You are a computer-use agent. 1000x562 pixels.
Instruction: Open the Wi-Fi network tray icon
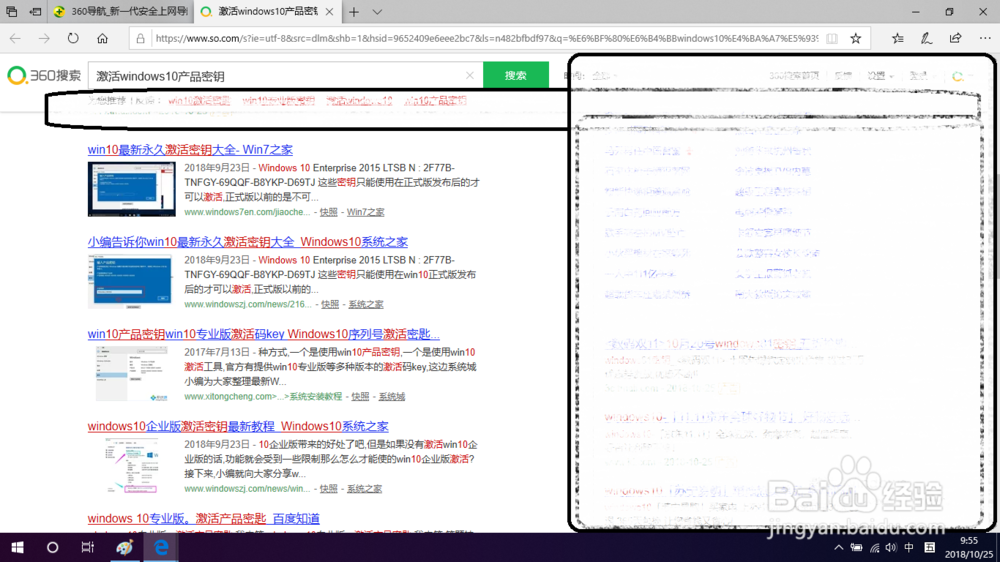point(874,547)
